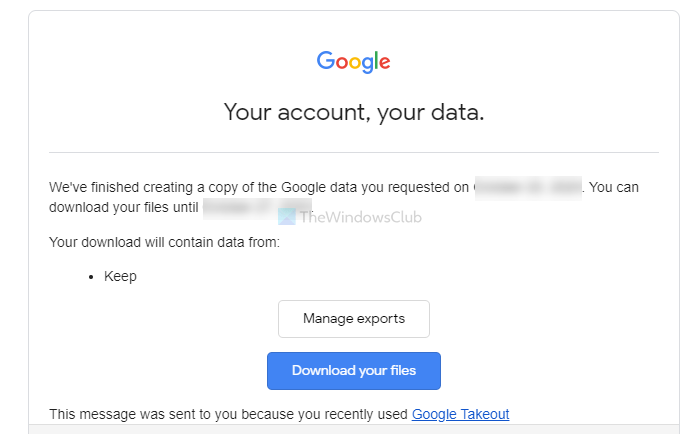Viewport: 700px width, 434px height.
Task: Click the blurred request date text
Action: (530, 187)
